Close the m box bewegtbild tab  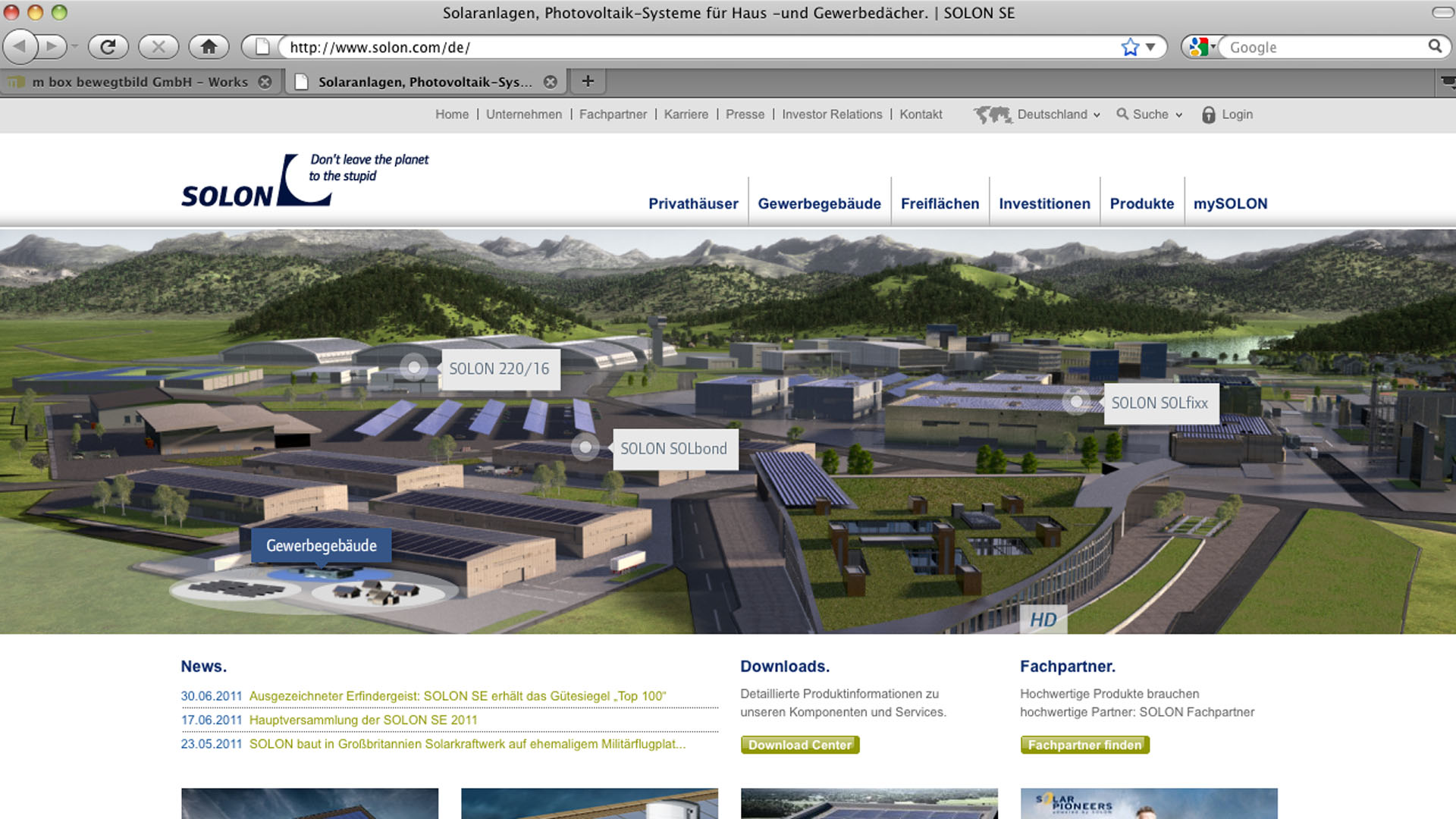click(265, 82)
